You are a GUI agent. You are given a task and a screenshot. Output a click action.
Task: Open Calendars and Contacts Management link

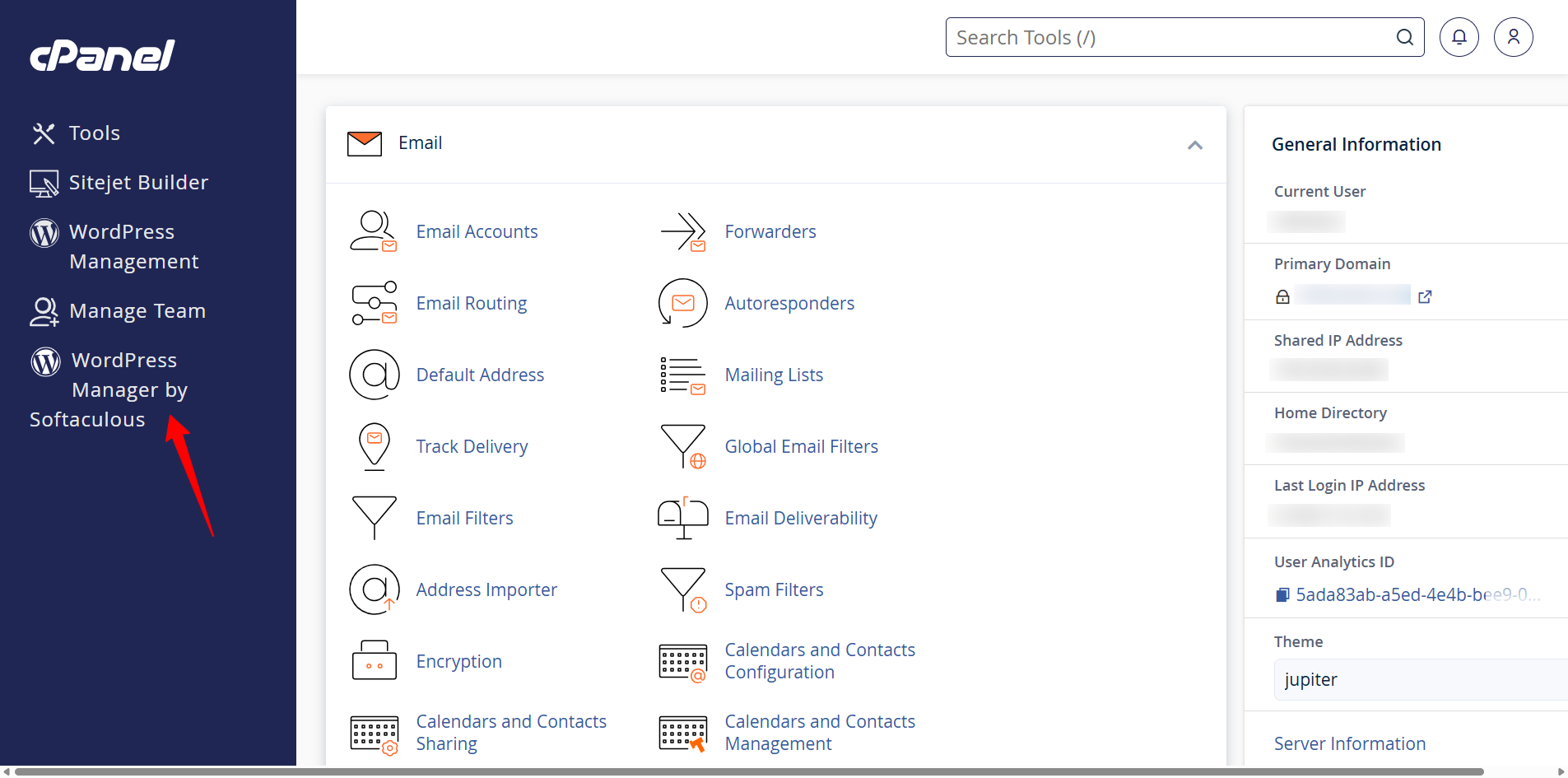pos(820,733)
